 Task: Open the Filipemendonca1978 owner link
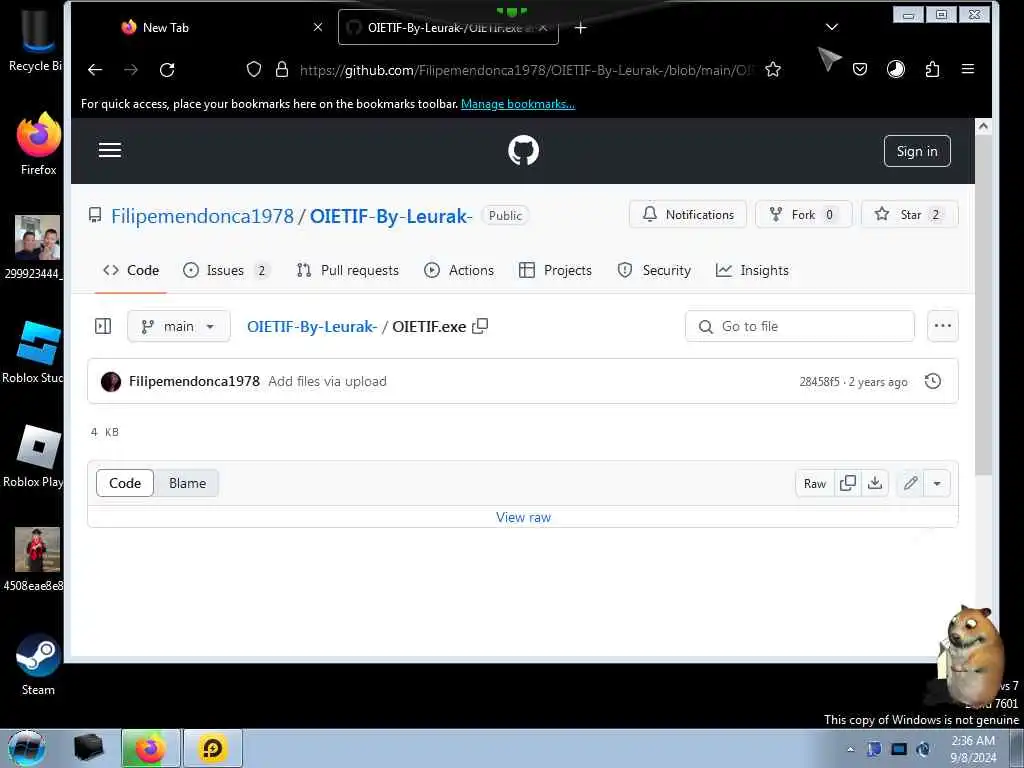click(202, 216)
